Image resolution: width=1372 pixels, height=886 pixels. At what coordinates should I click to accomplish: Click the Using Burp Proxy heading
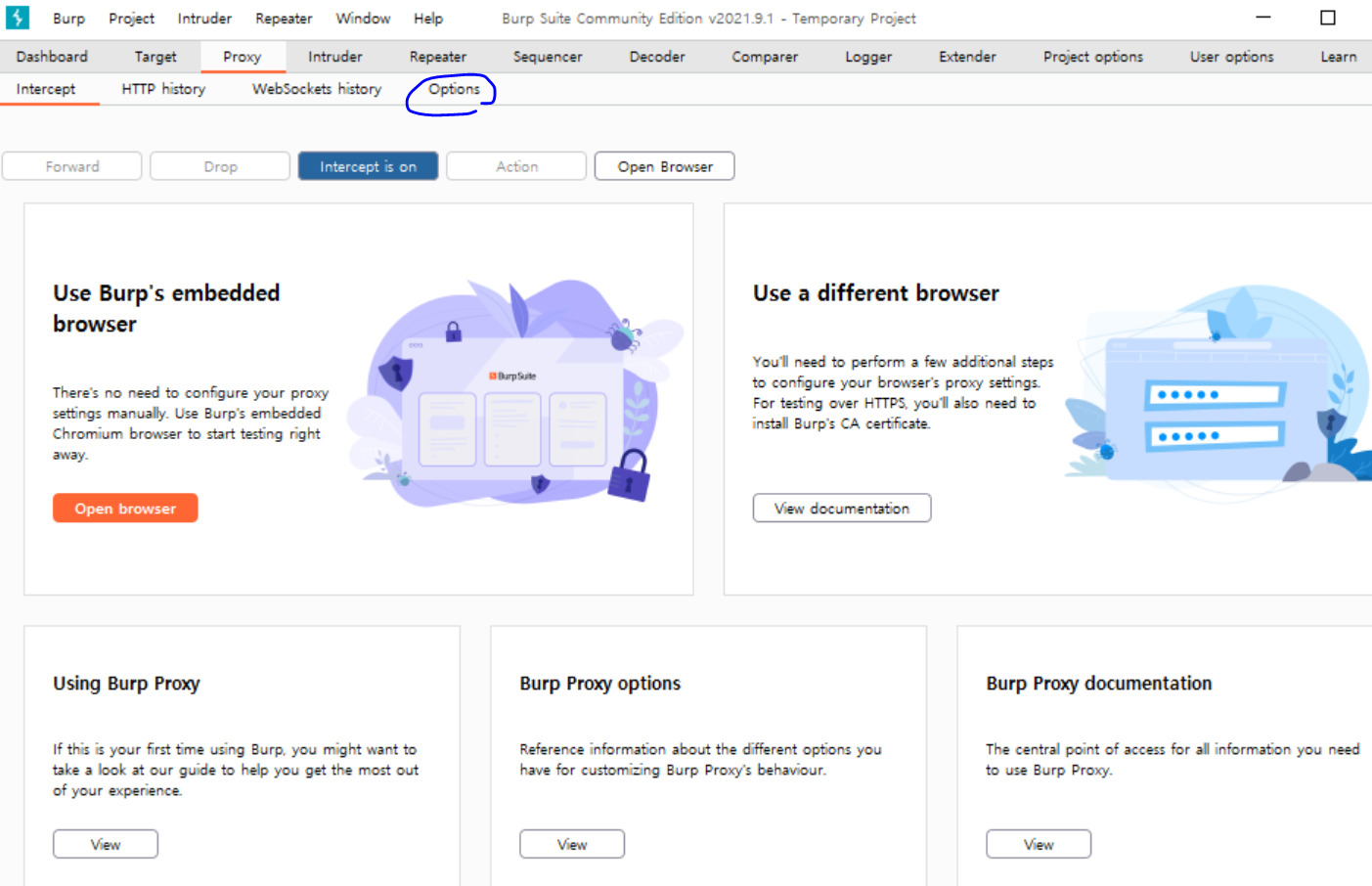coord(126,684)
